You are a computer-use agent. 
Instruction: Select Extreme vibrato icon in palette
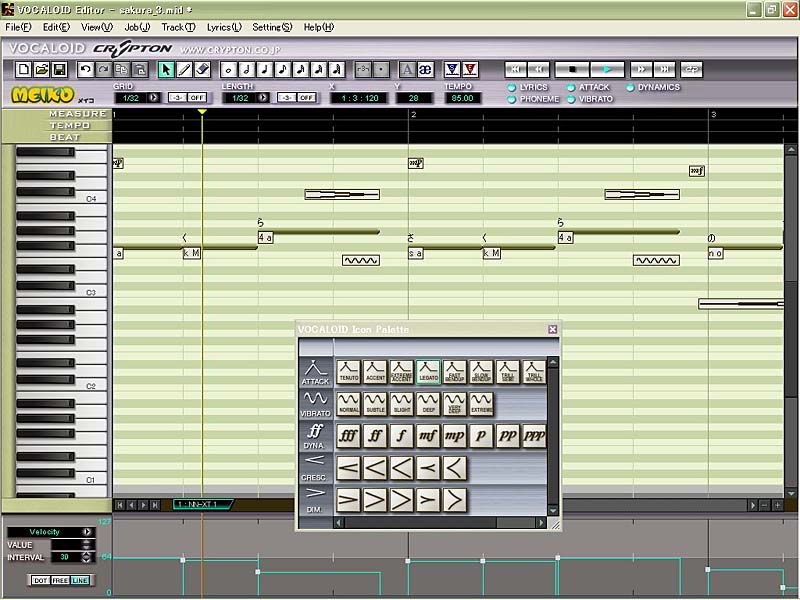[482, 404]
